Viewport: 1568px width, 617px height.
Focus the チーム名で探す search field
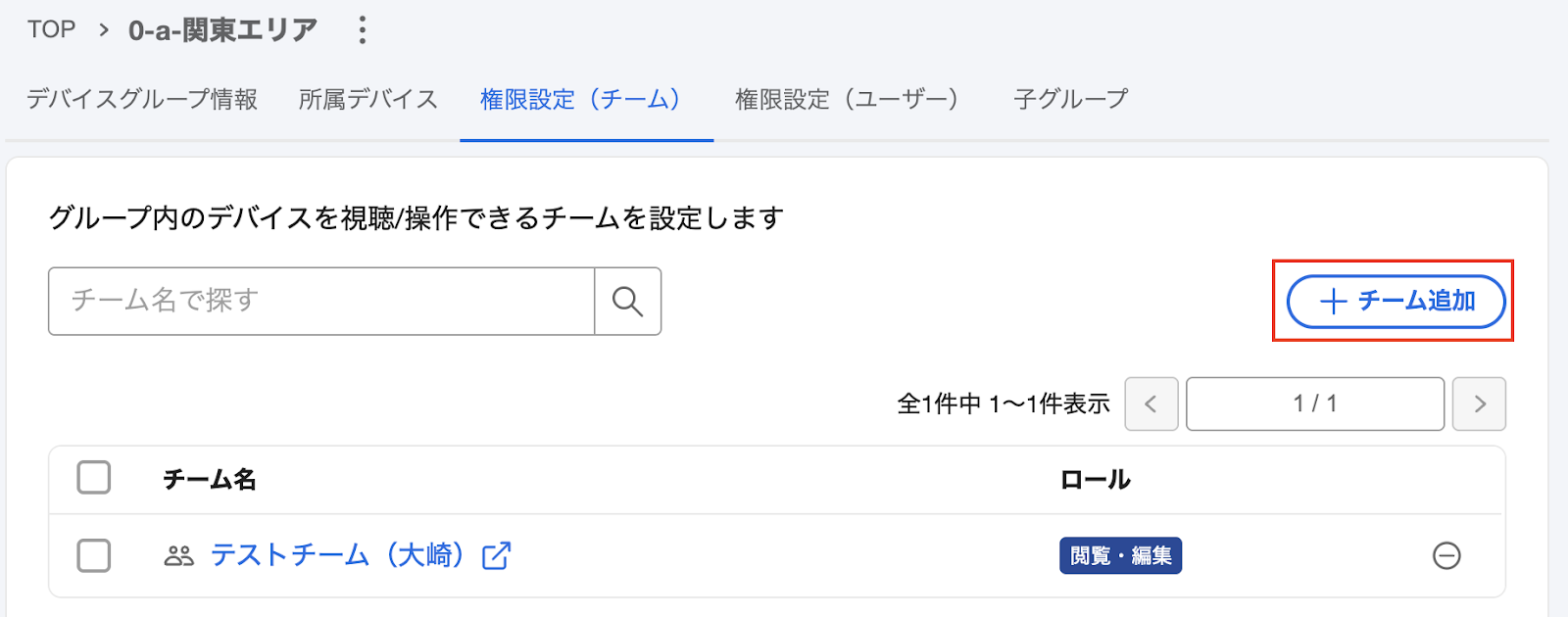(321, 302)
